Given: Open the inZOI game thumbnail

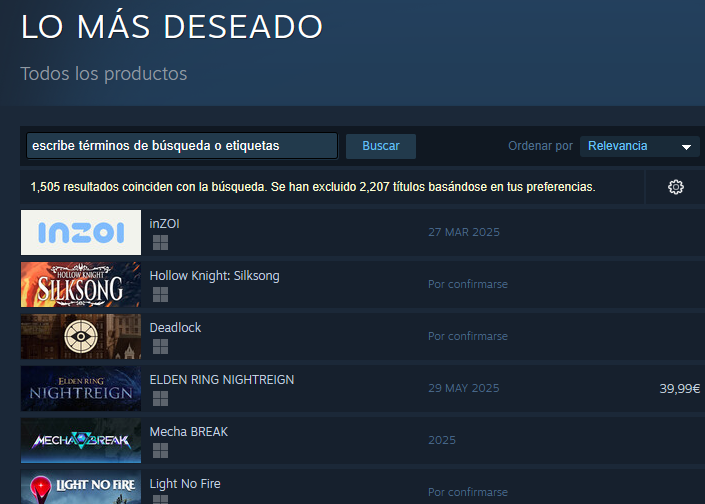Looking at the screenshot, I should coord(81,232).
